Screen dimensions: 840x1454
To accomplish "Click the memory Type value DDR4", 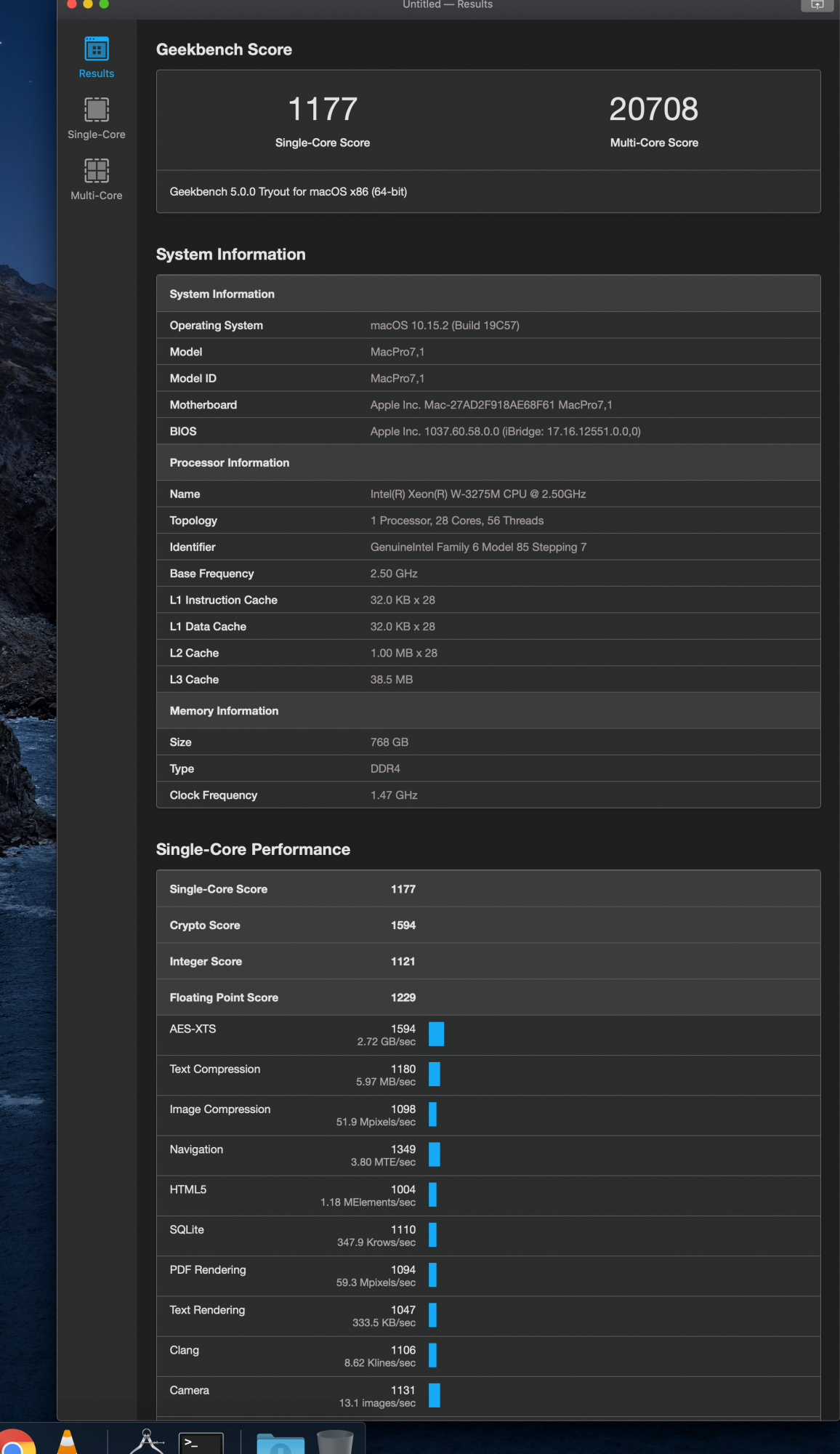I will 385,769.
